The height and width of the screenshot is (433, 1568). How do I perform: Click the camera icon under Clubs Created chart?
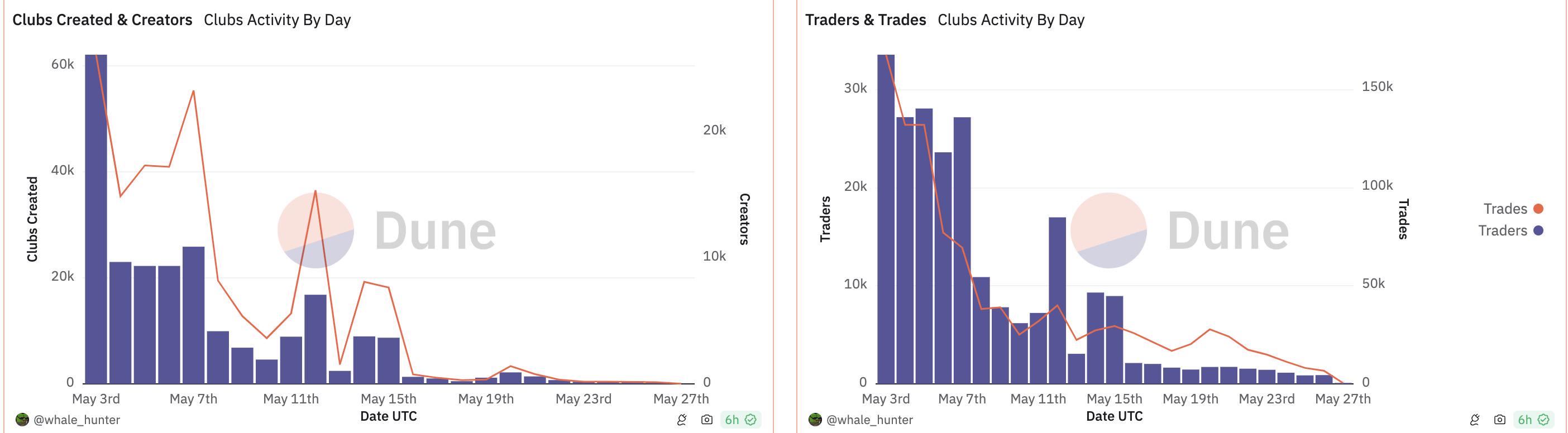[707, 420]
